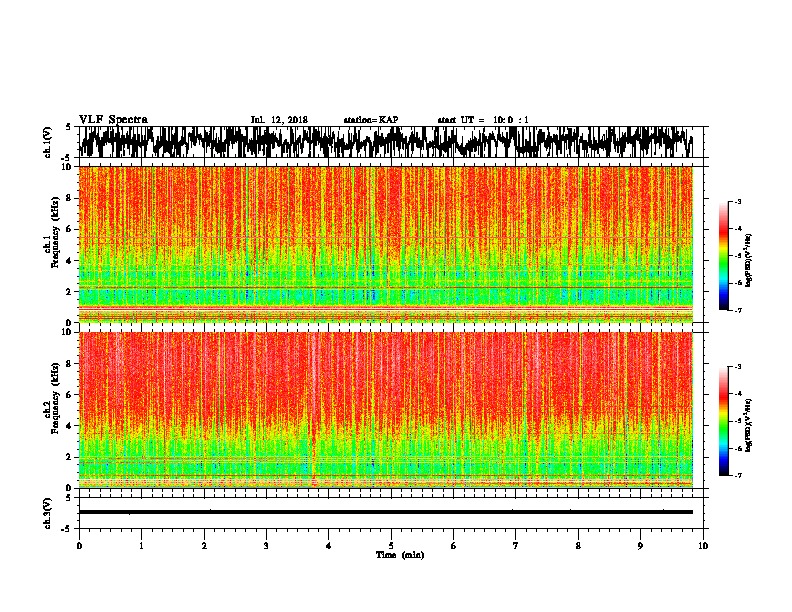Click the ch.1 spectrogram color scale bar
This screenshot has width=792, height=612.
pos(724,256)
